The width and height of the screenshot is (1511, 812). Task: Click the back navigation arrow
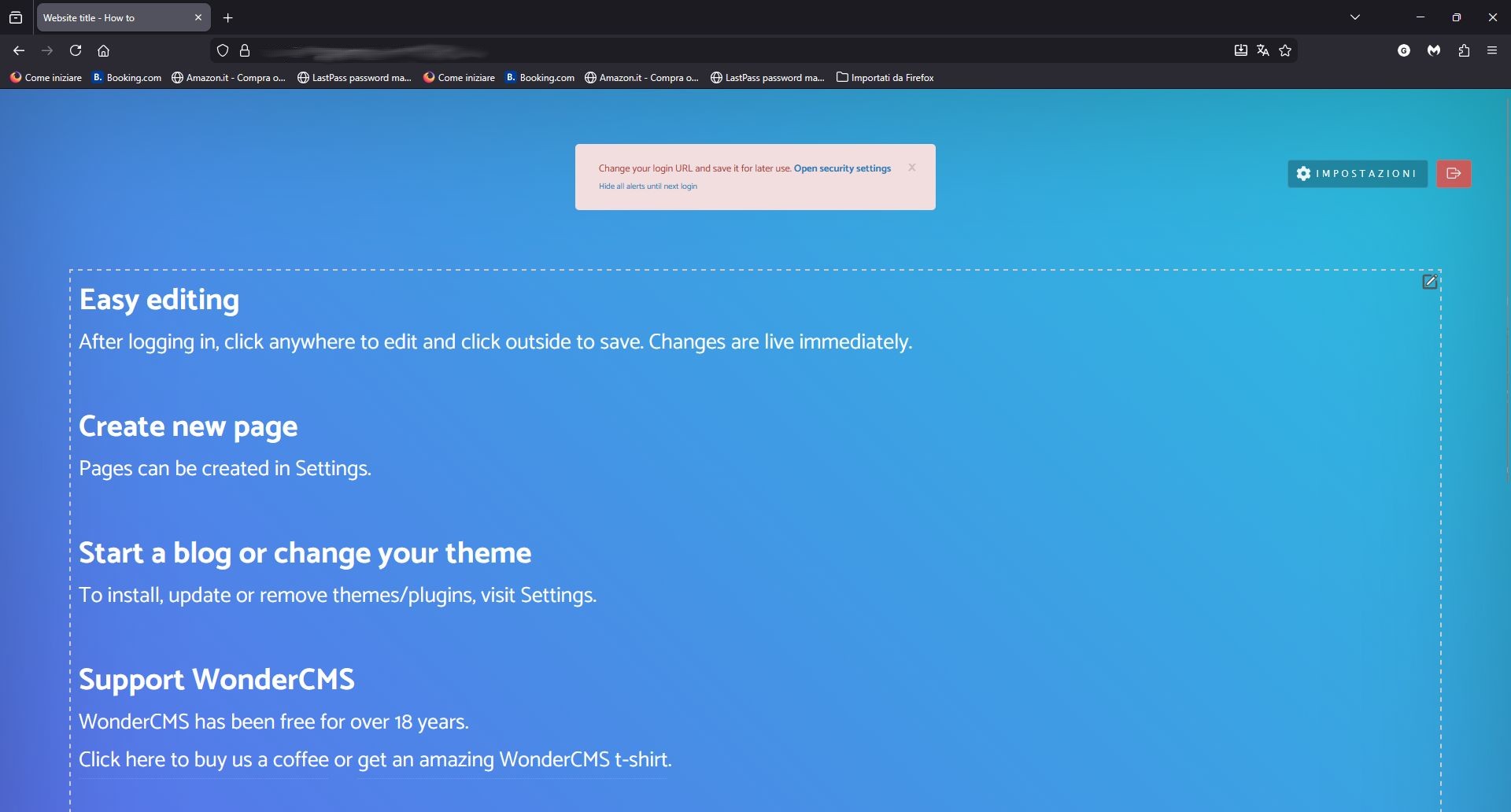[x=19, y=50]
